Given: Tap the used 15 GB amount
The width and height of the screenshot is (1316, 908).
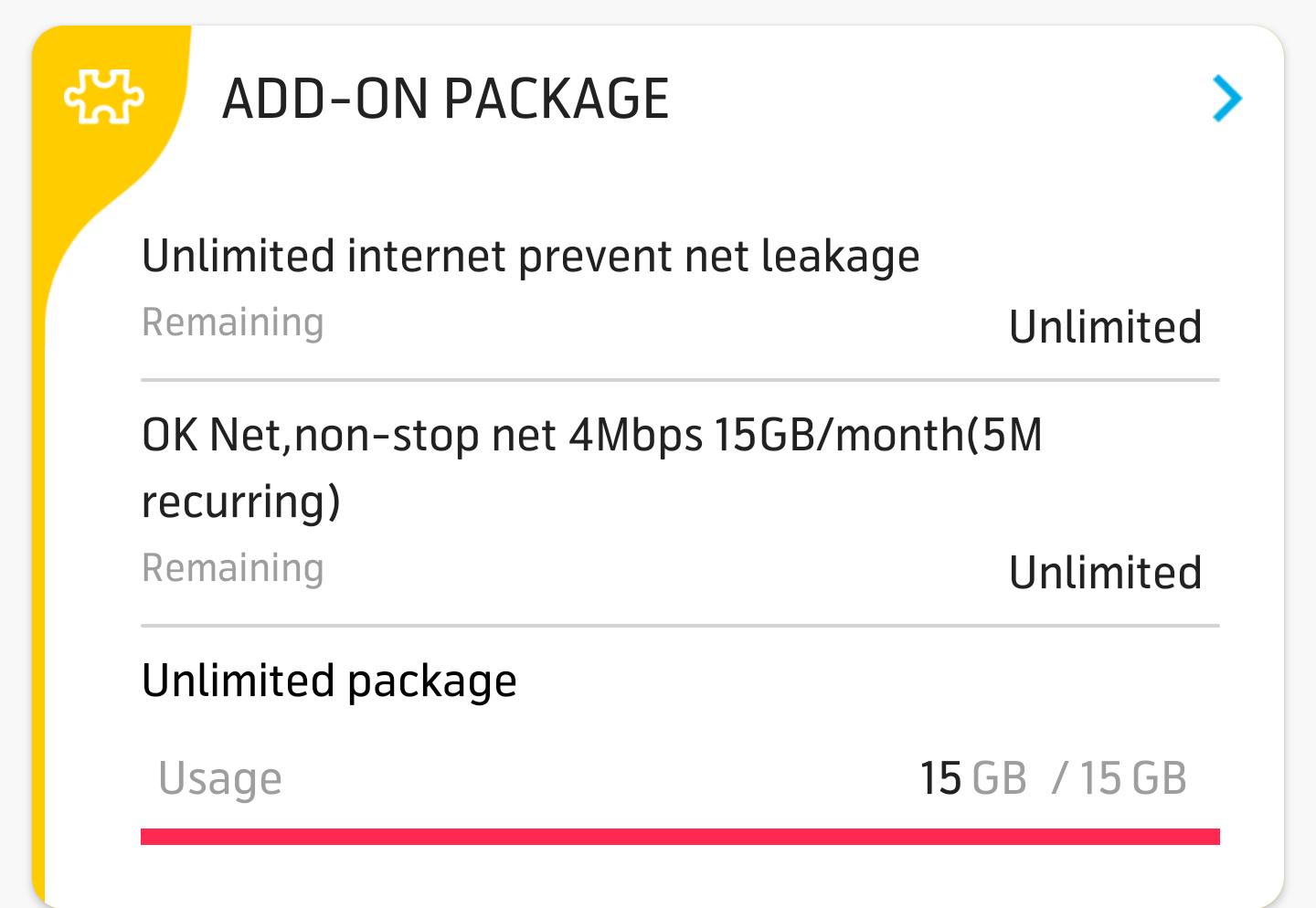Looking at the screenshot, I should [972, 778].
